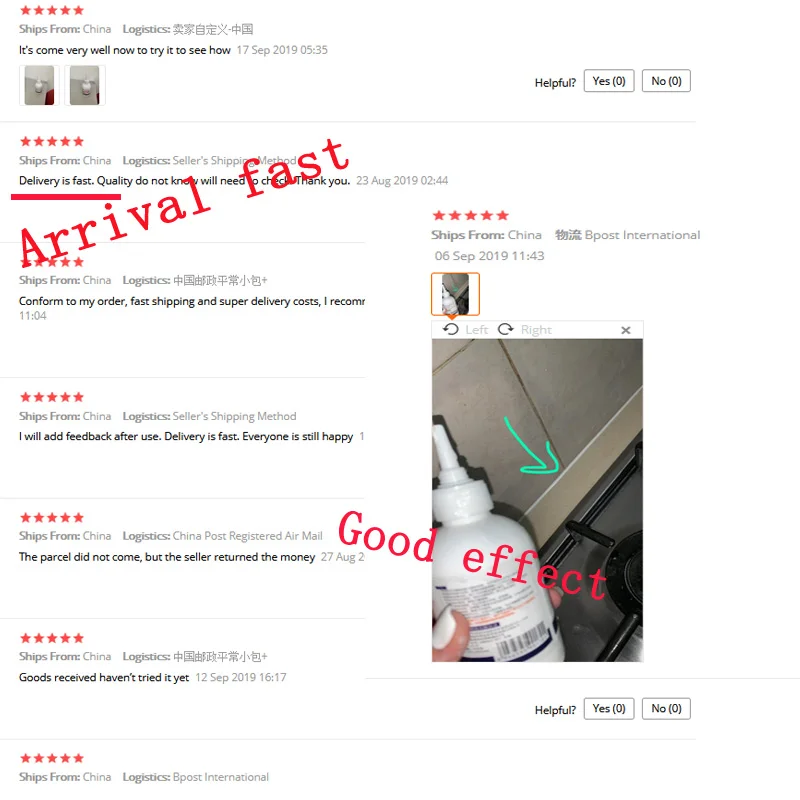Vote No (0) on the top review
Image resolution: width=800 pixels, height=800 pixels.
coord(666,81)
